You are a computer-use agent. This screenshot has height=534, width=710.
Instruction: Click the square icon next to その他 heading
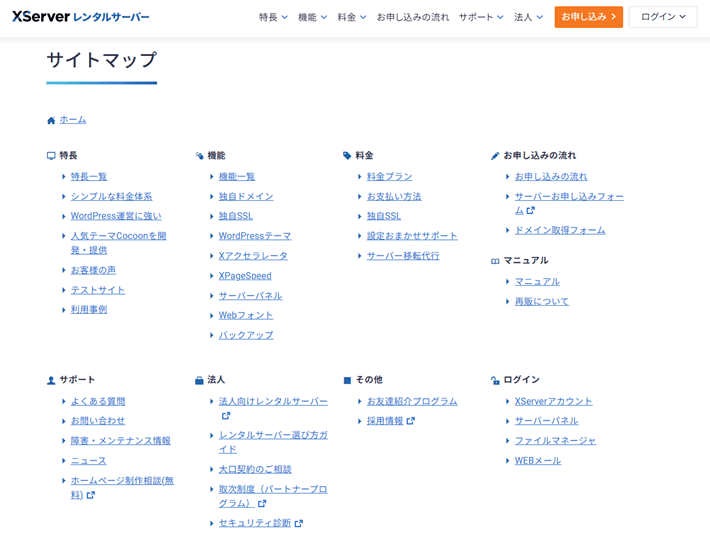pos(347,380)
